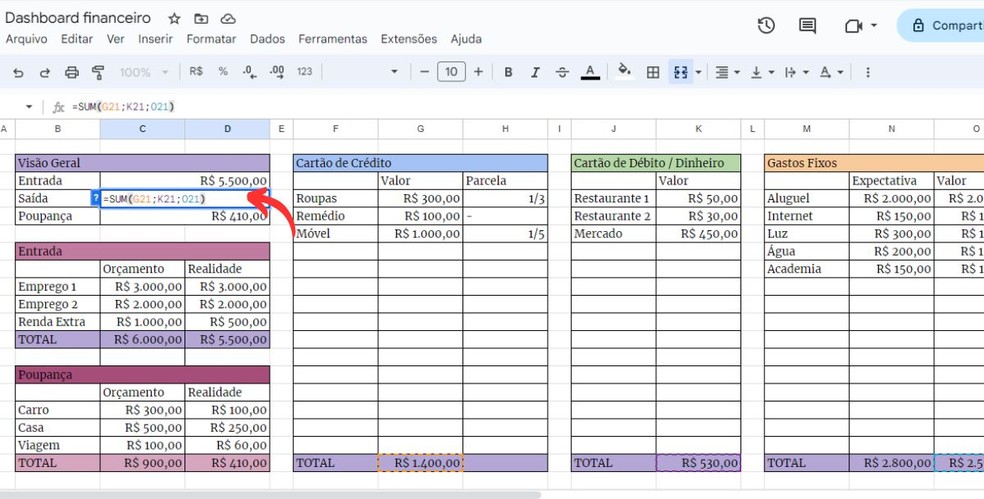Open the font family dropdown
The image size is (984, 499).
(394, 72)
